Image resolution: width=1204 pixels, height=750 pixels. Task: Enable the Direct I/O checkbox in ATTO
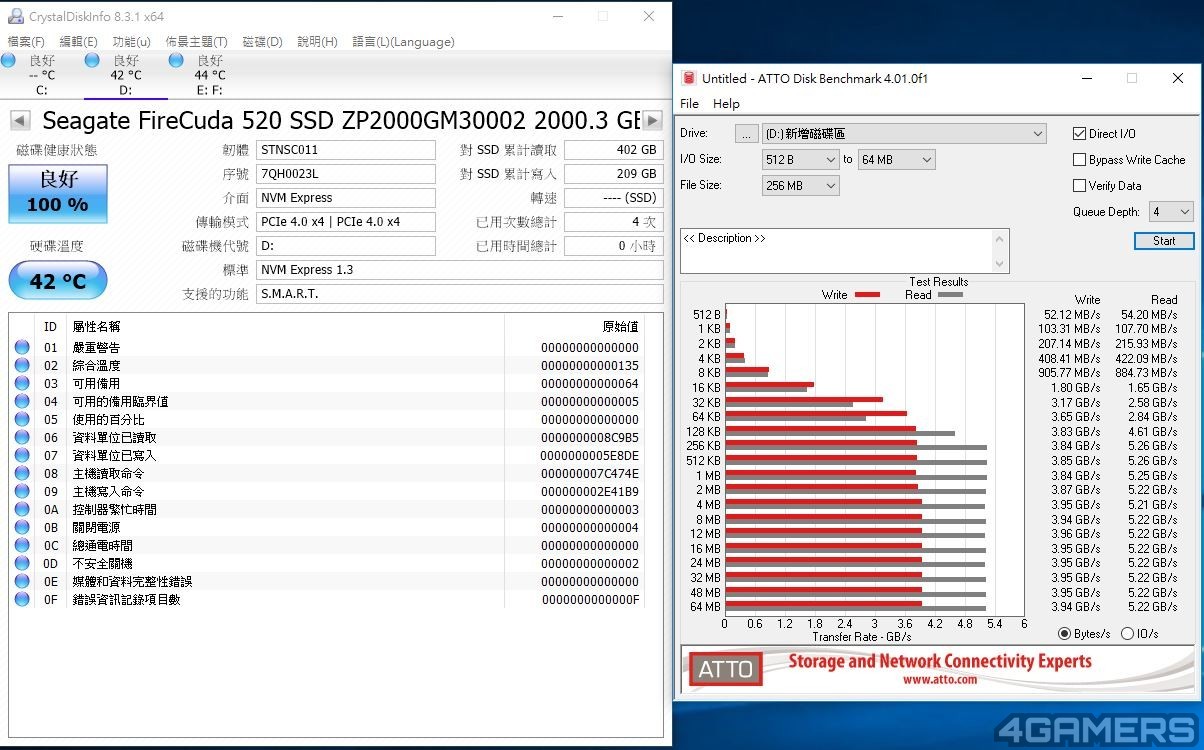1079,133
